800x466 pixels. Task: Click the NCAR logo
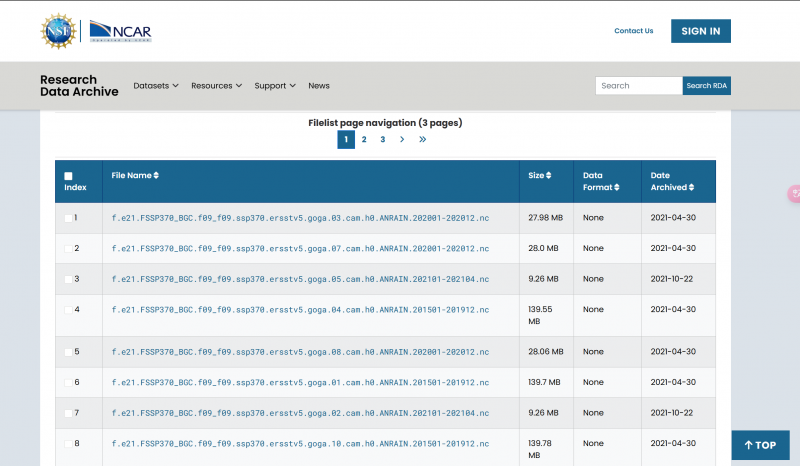120,32
